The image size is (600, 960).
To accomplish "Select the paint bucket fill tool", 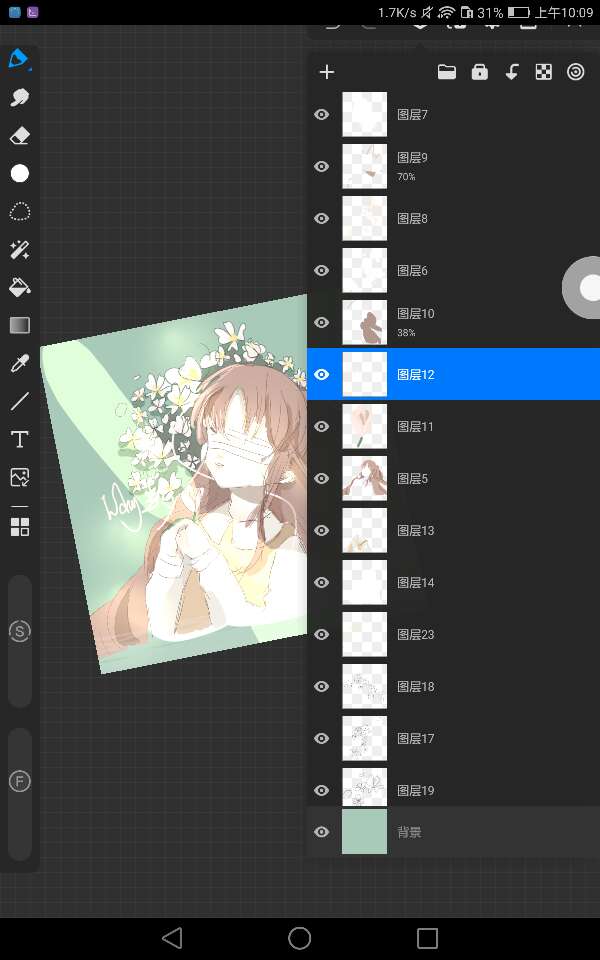I will pyautogui.click(x=20, y=287).
